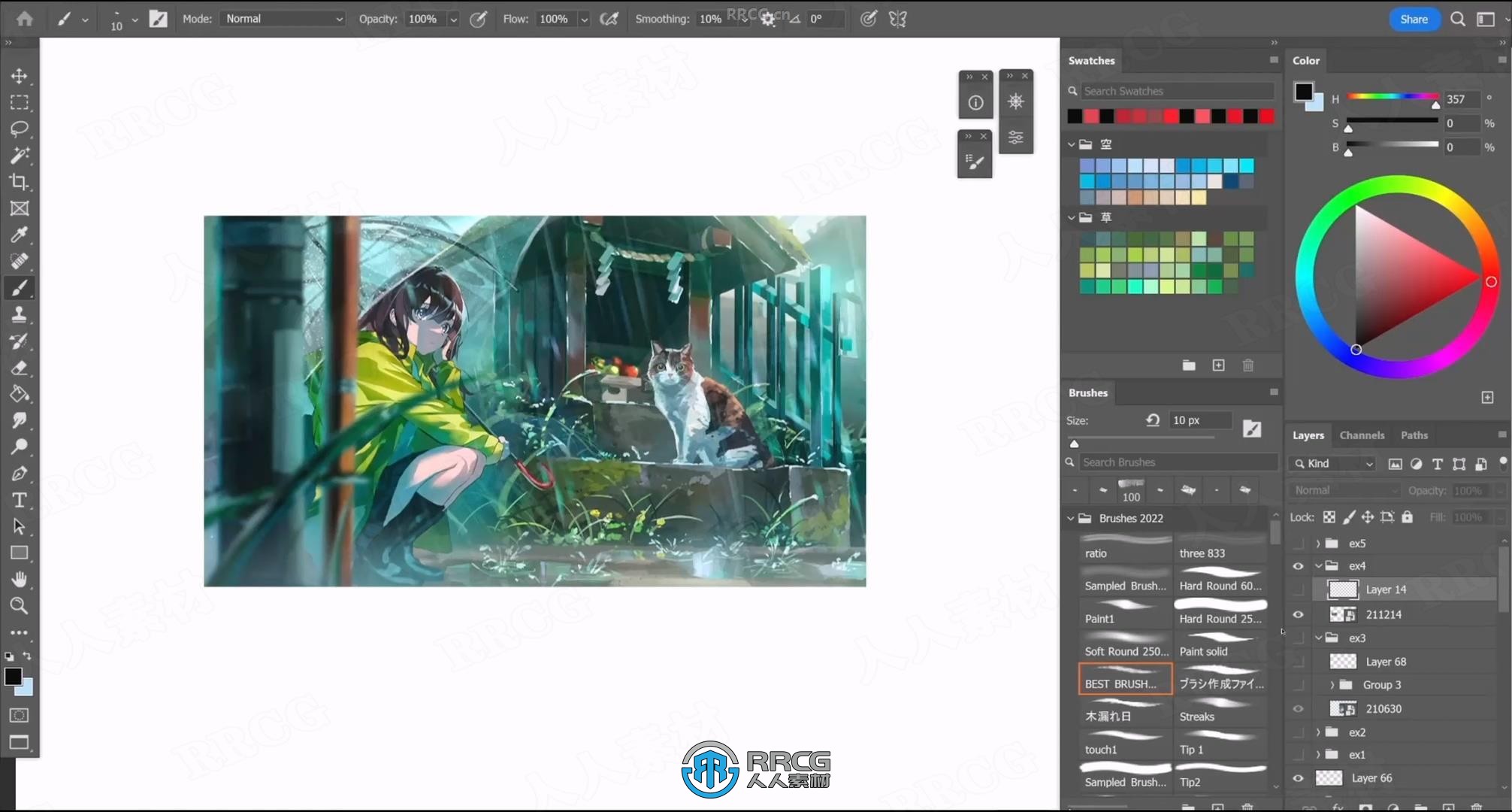The height and width of the screenshot is (812, 1512).
Task: Open the Brushes panel tab
Action: pyautogui.click(x=1088, y=393)
